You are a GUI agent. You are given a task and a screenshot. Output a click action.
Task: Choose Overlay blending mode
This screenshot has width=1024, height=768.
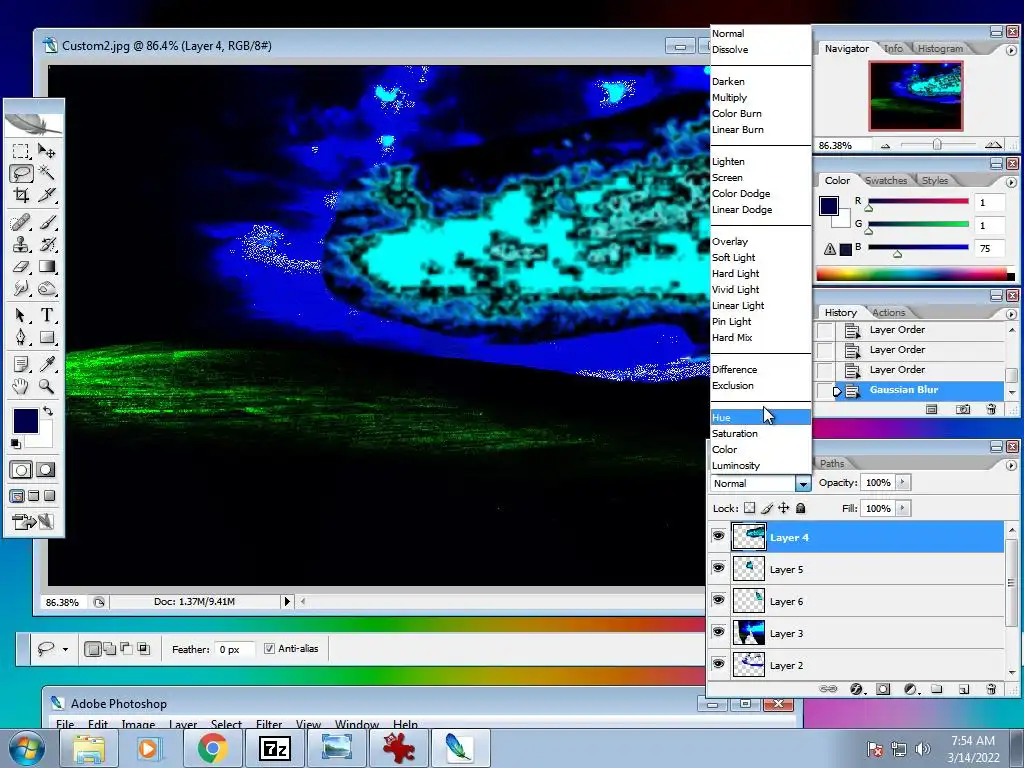(760, 242)
